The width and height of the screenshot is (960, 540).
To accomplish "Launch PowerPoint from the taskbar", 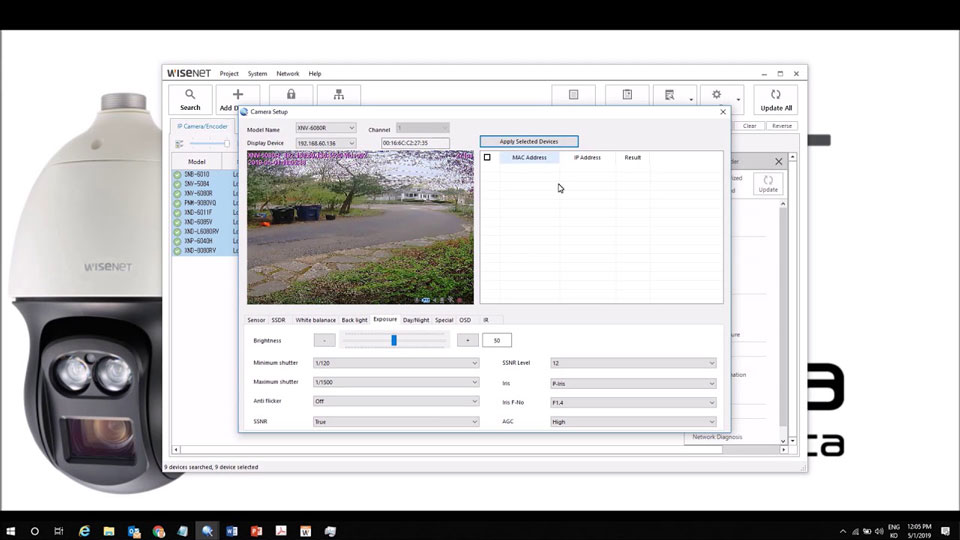I will (x=256, y=531).
